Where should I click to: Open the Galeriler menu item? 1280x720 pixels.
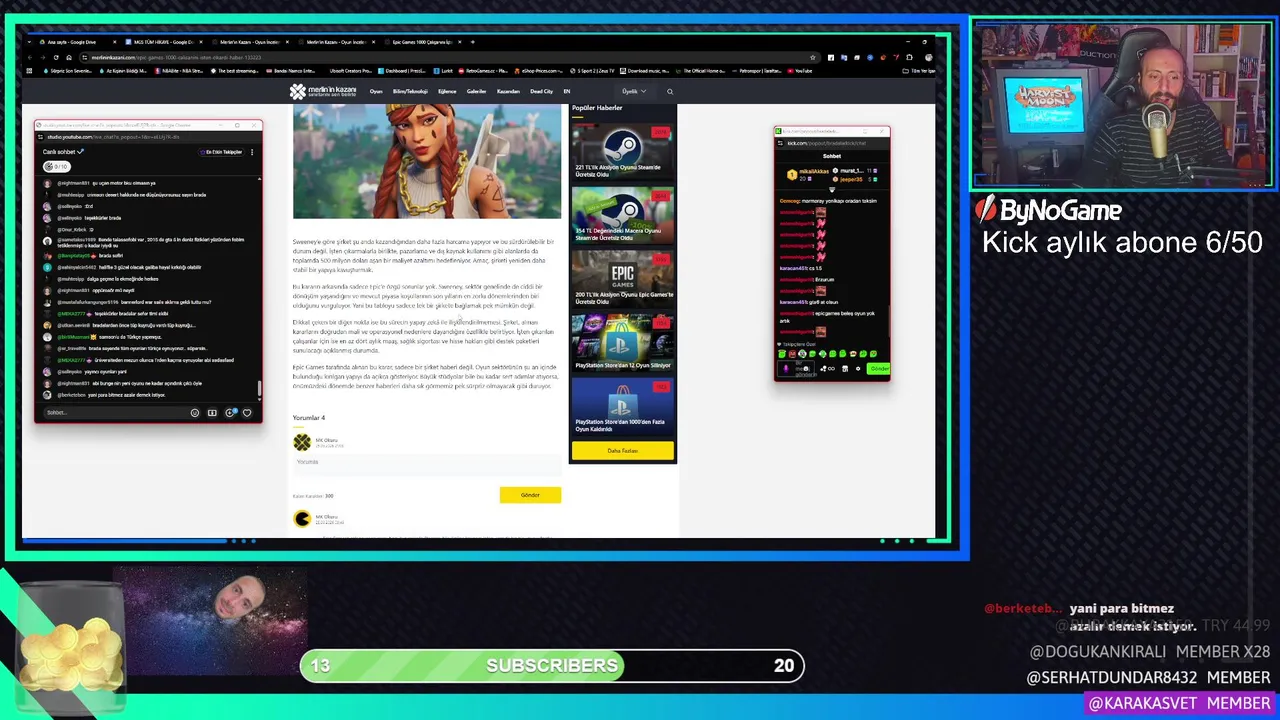(x=476, y=92)
